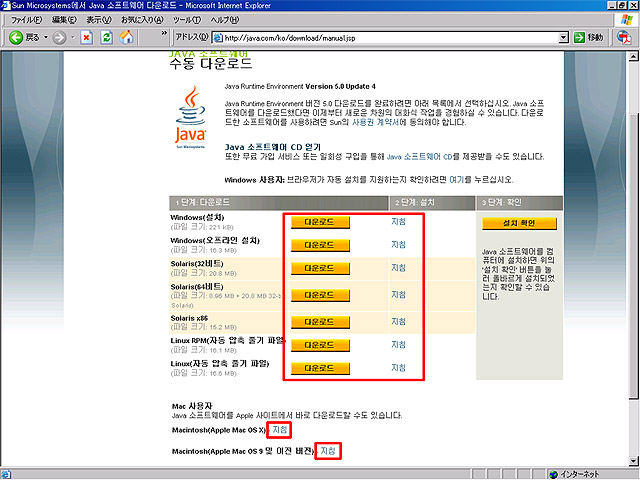Open the 사용권 계약서 license link
The width and height of the screenshot is (640, 480).
tap(375, 122)
